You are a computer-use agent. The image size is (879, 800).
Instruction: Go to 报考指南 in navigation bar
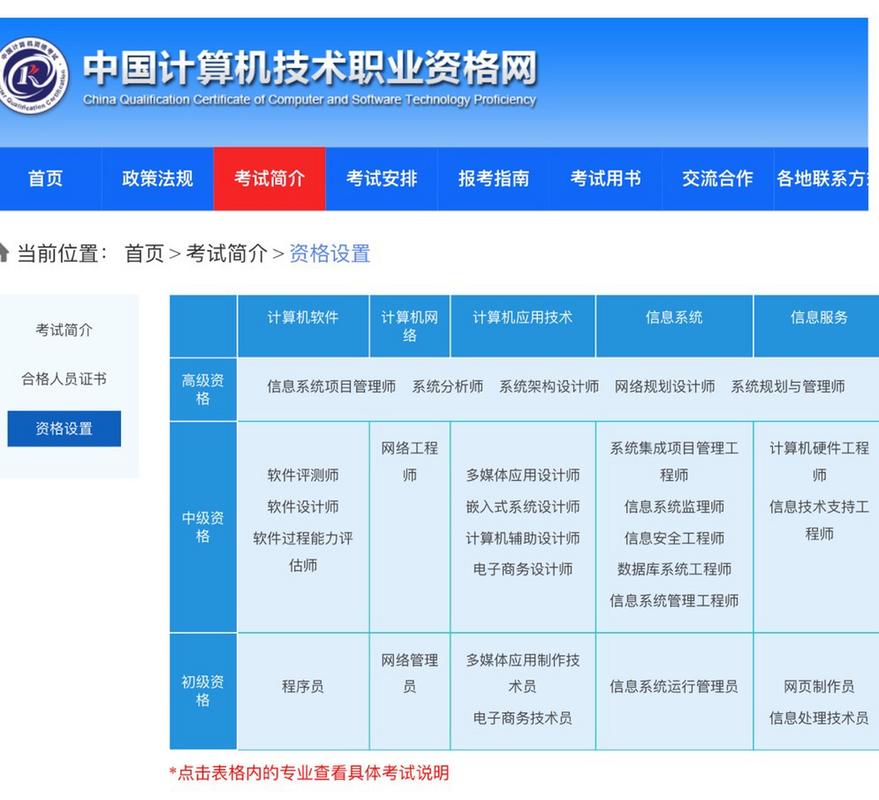[494, 178]
